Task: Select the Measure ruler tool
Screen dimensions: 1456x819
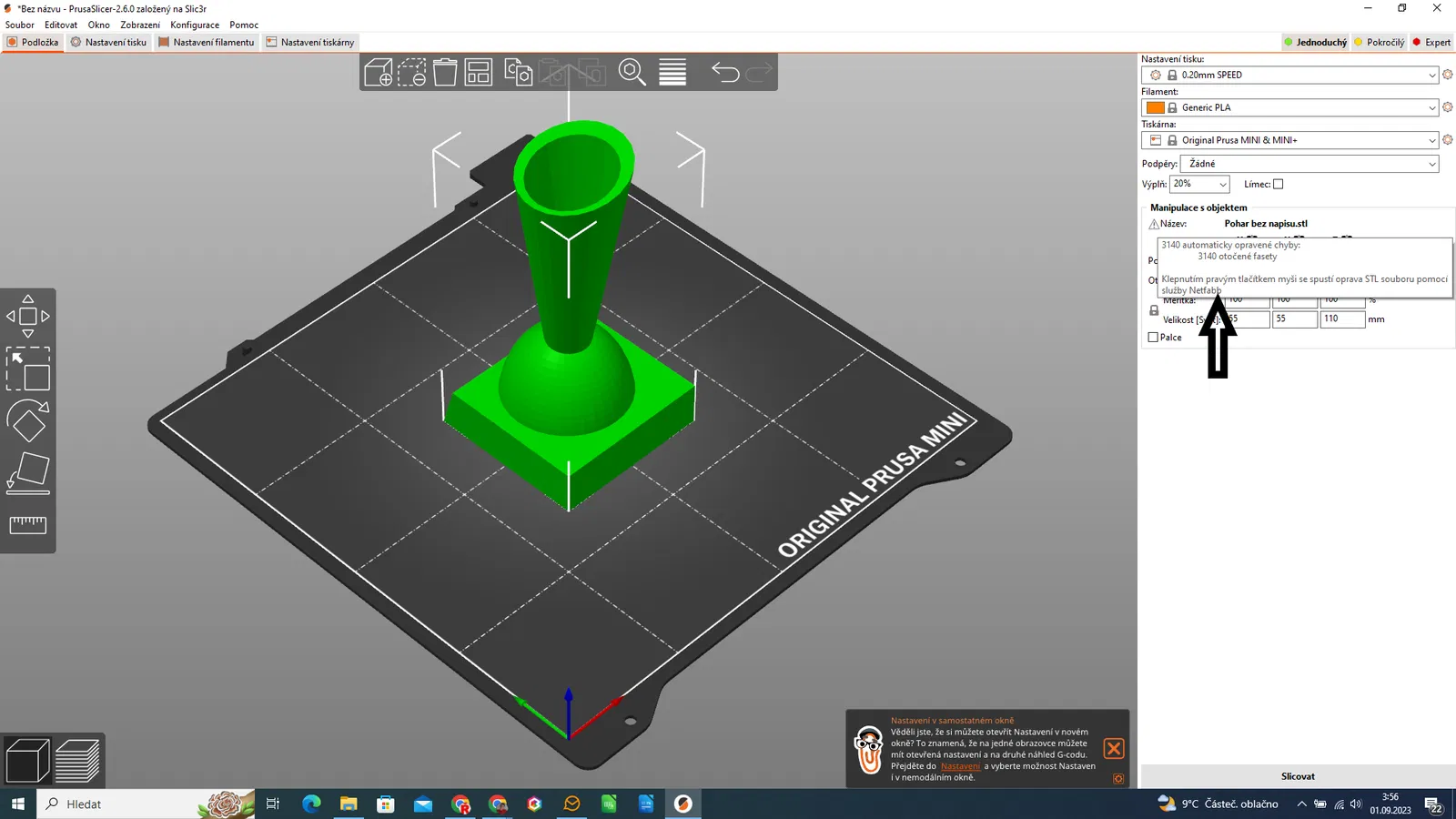Action: pos(28,524)
